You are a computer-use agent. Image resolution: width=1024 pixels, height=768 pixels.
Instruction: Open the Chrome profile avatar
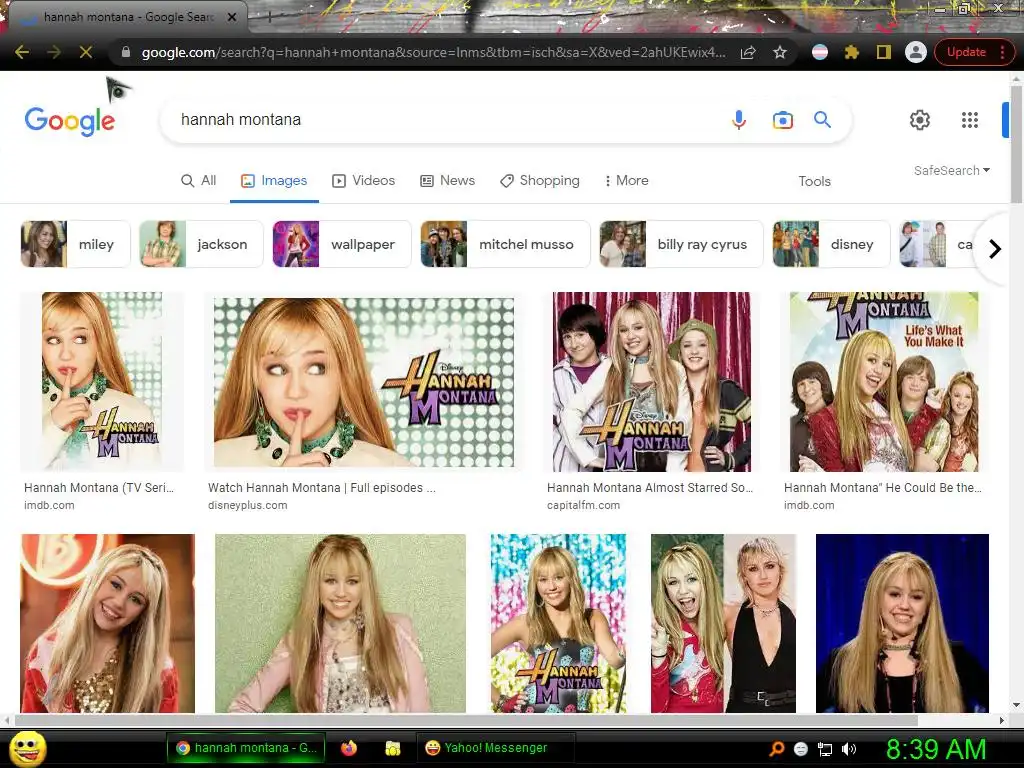pos(916,52)
